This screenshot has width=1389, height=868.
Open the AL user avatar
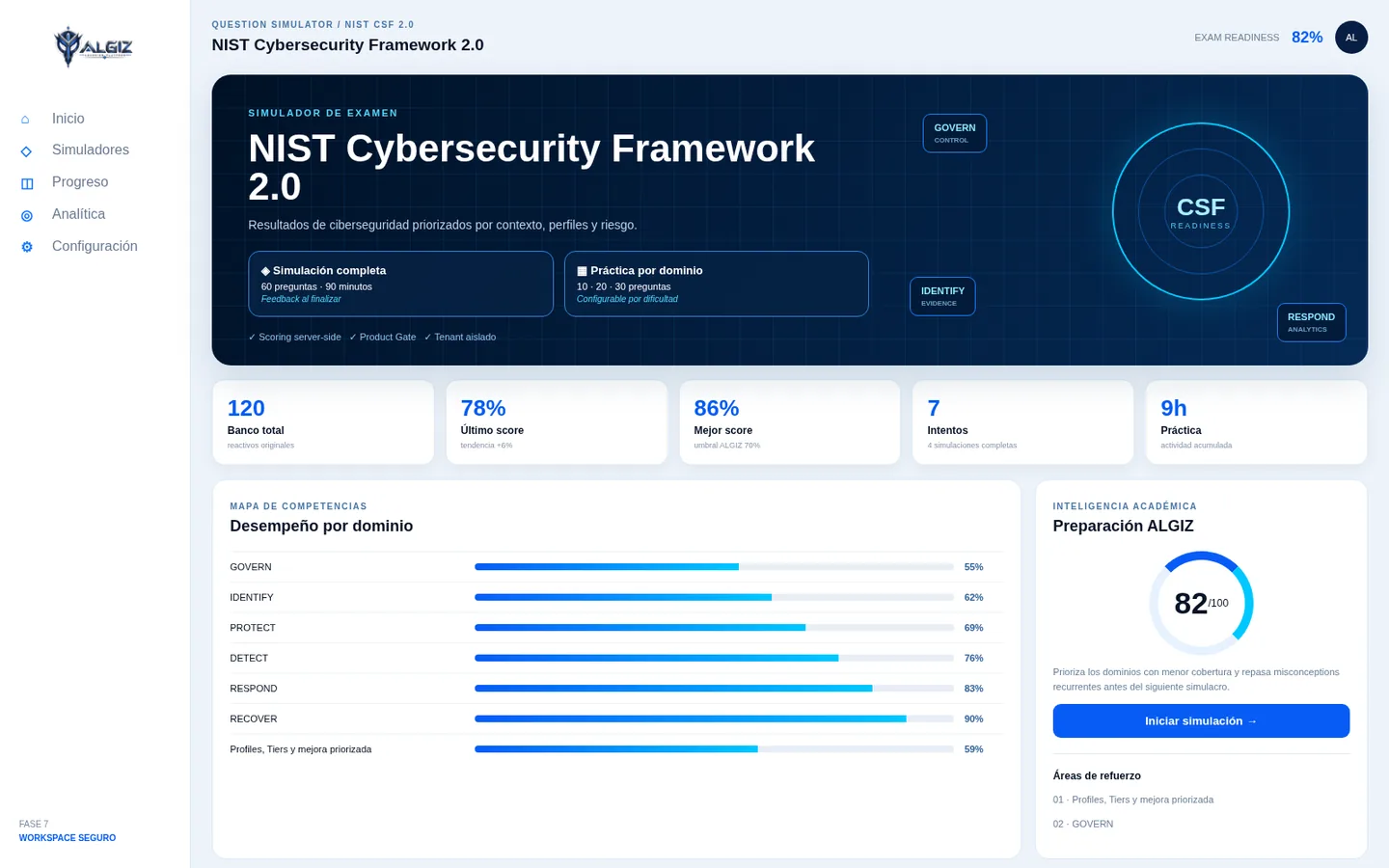1351,38
